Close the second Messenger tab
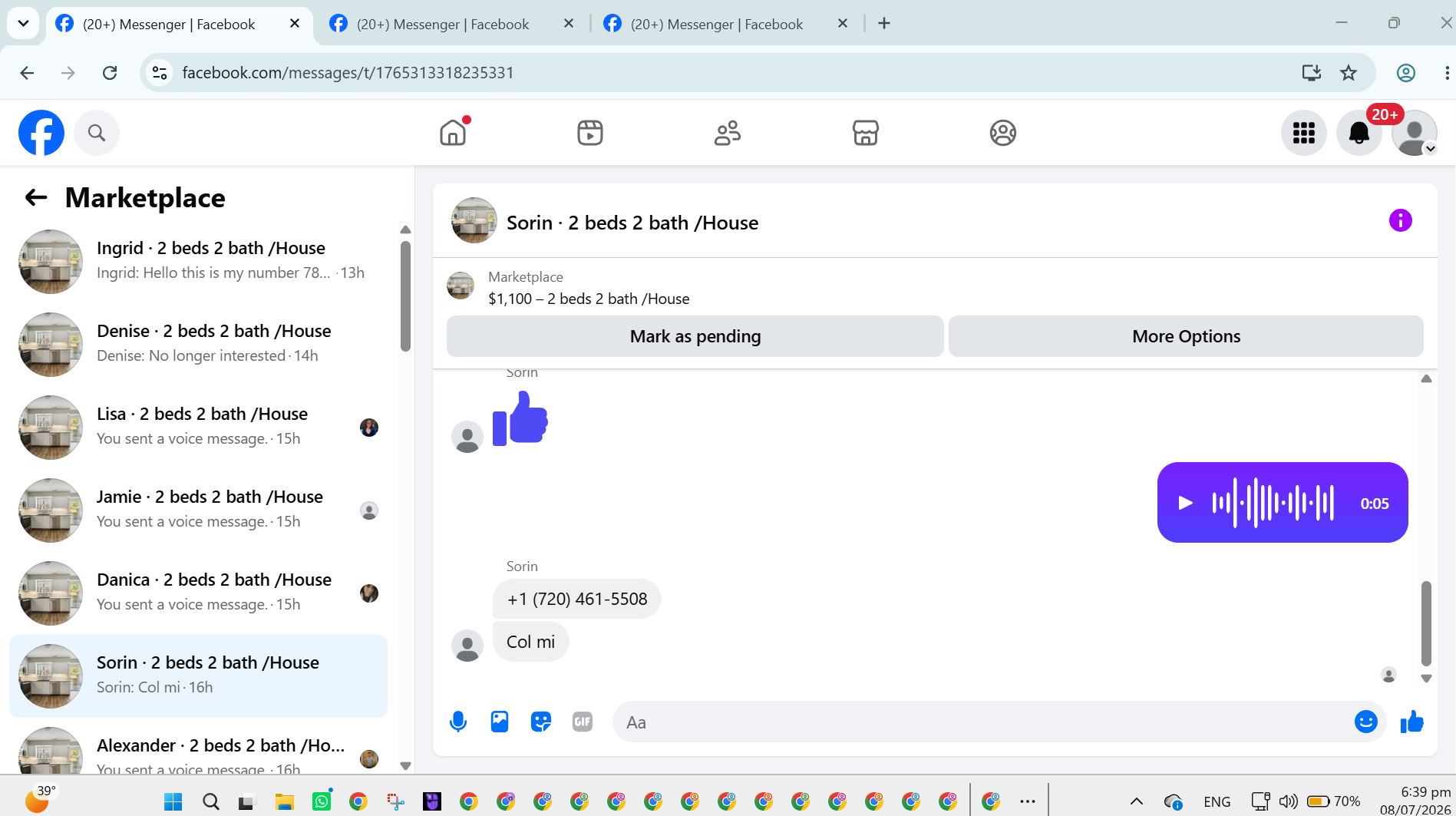Viewport: 1456px width, 816px height. pos(569,24)
